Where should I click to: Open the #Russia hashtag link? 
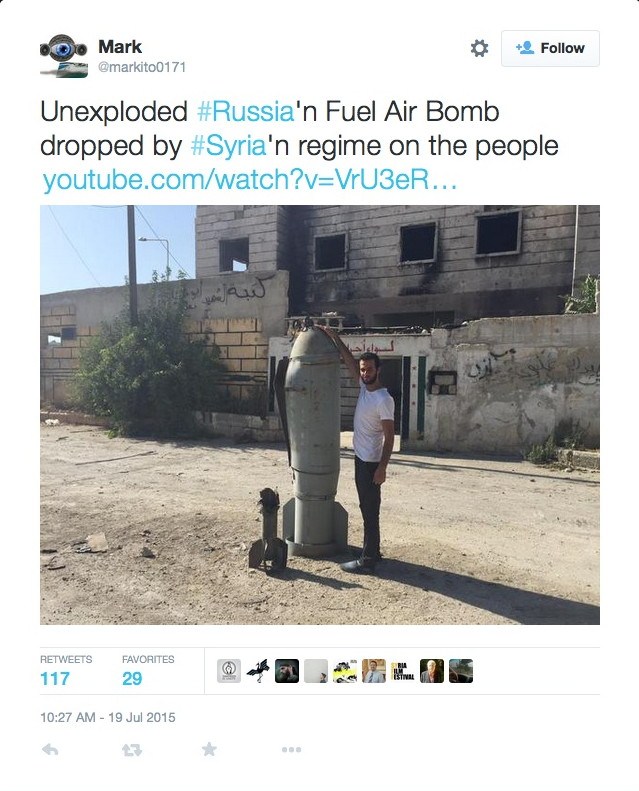coord(246,111)
